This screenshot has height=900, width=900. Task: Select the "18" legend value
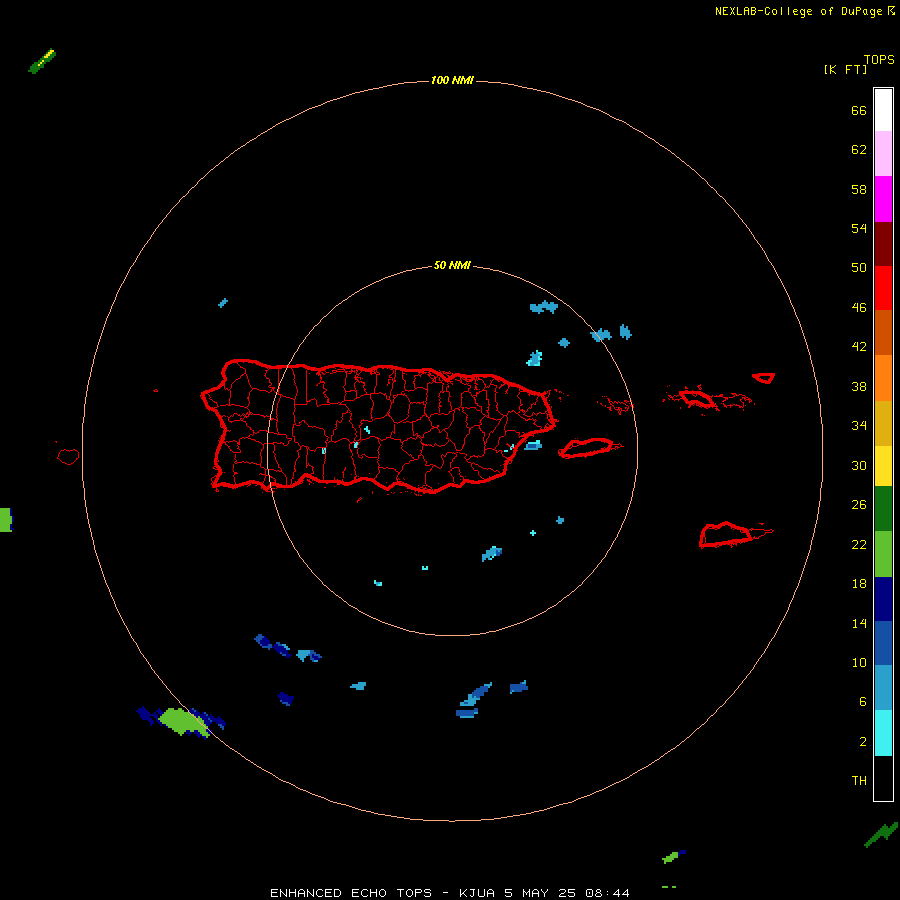pos(859,584)
